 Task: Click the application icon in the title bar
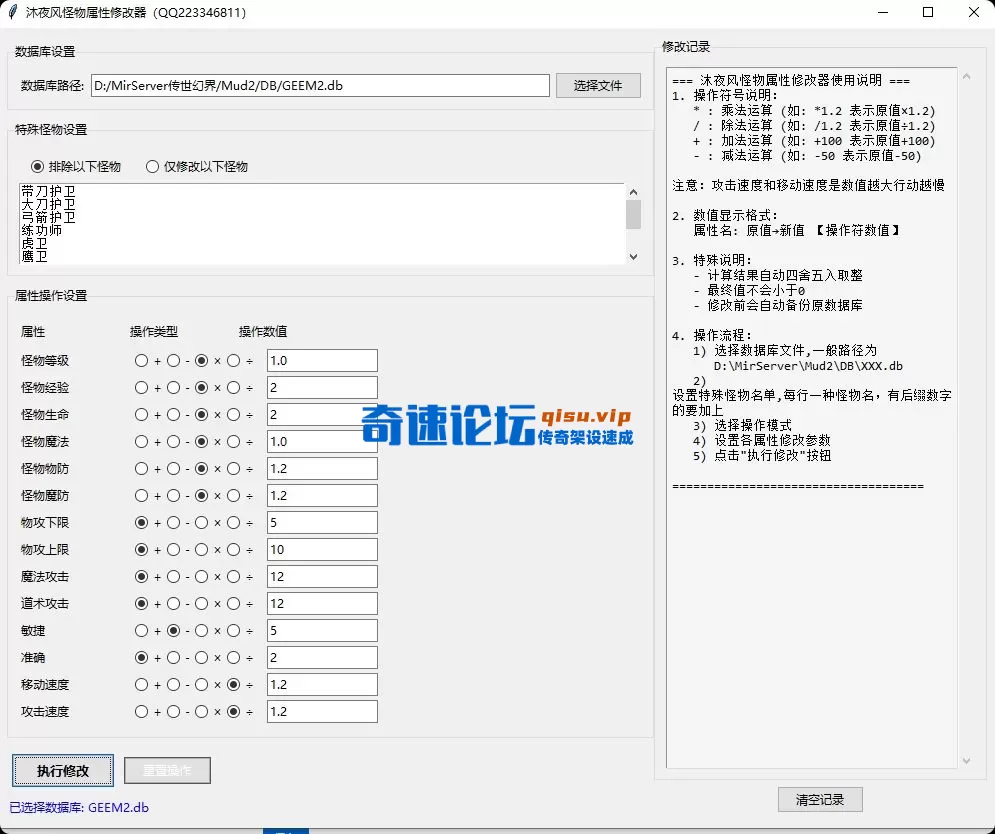[x=15, y=13]
